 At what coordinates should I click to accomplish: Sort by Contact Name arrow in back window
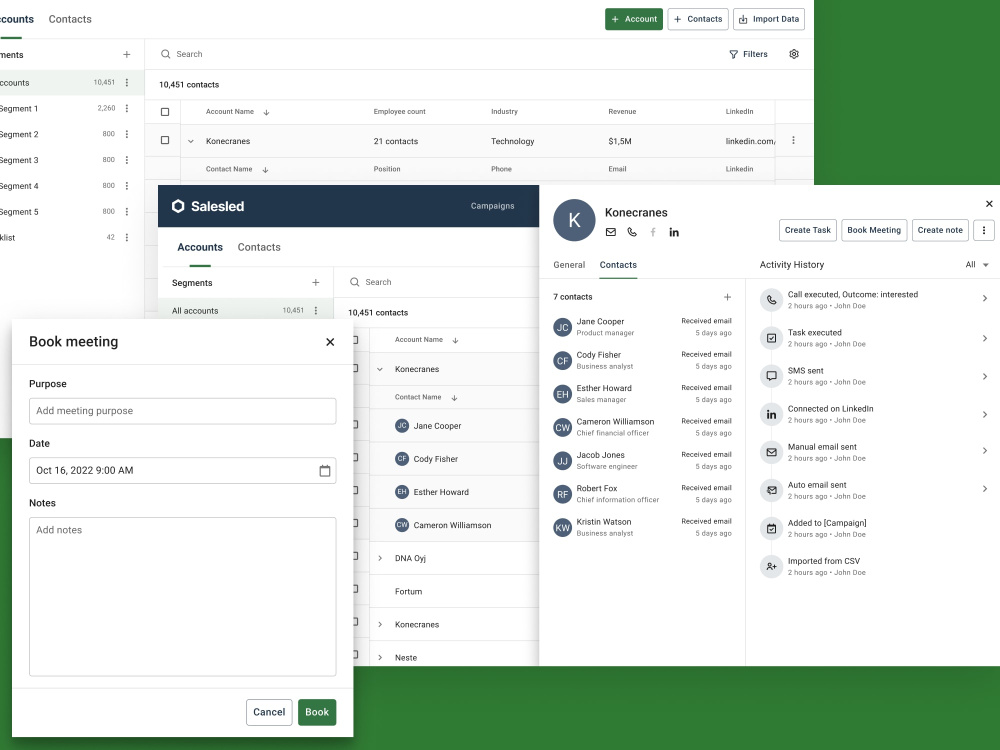click(x=265, y=170)
